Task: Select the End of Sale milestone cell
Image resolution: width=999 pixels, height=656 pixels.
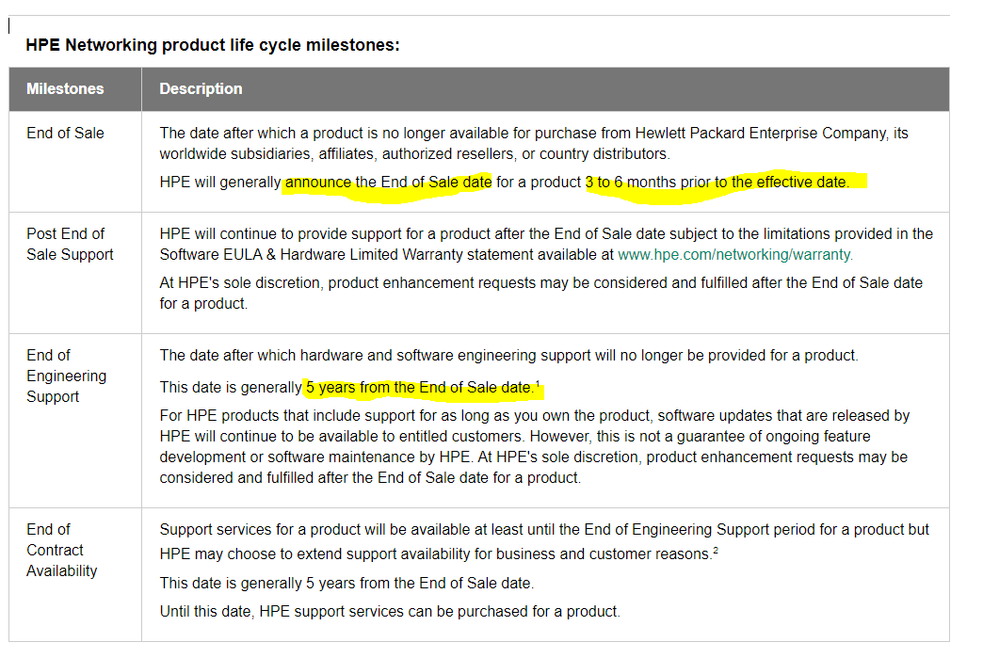Action: click(65, 133)
